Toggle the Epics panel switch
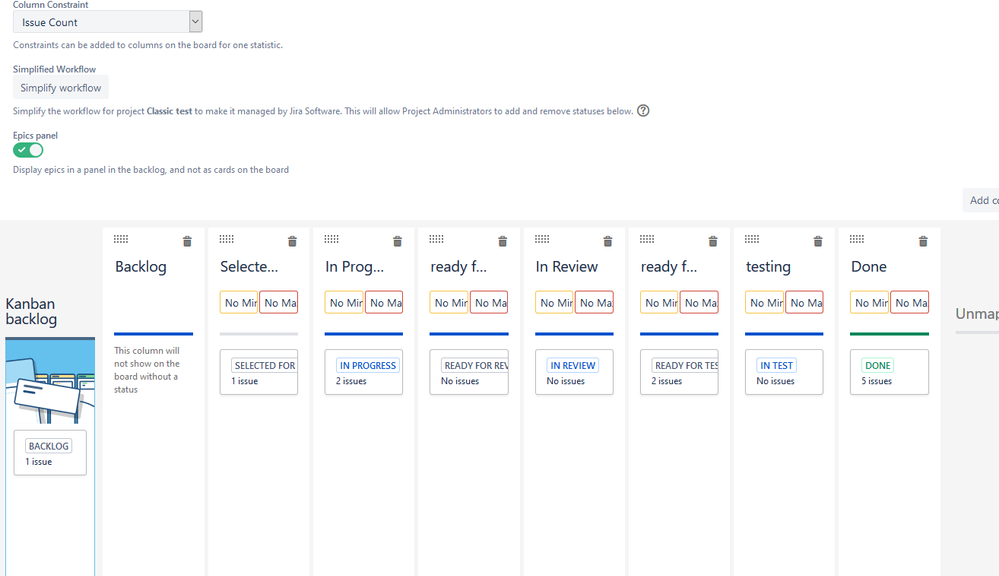 (x=28, y=150)
